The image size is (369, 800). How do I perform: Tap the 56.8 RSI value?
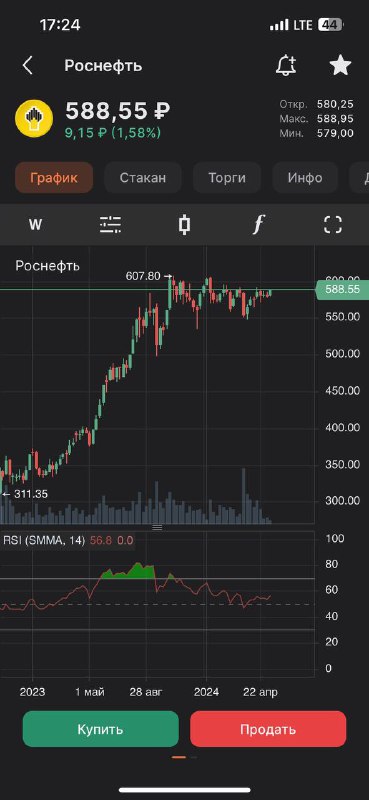[x=101, y=540]
